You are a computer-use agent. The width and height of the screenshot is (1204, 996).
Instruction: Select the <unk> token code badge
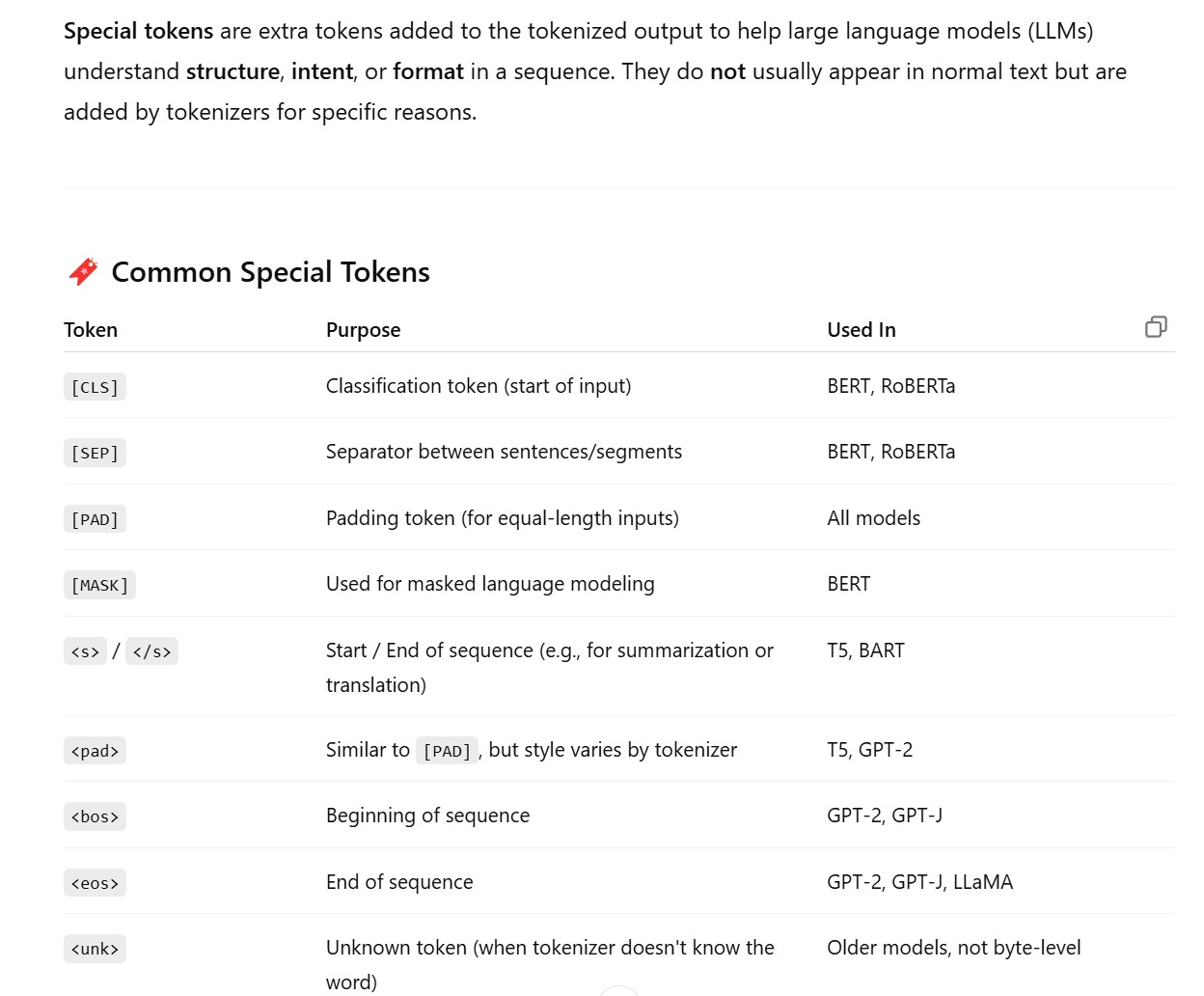click(x=95, y=949)
